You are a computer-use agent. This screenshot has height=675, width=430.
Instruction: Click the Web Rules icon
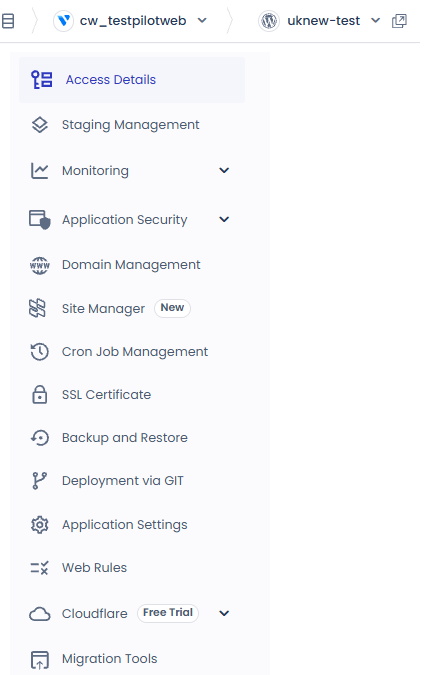tap(40, 568)
